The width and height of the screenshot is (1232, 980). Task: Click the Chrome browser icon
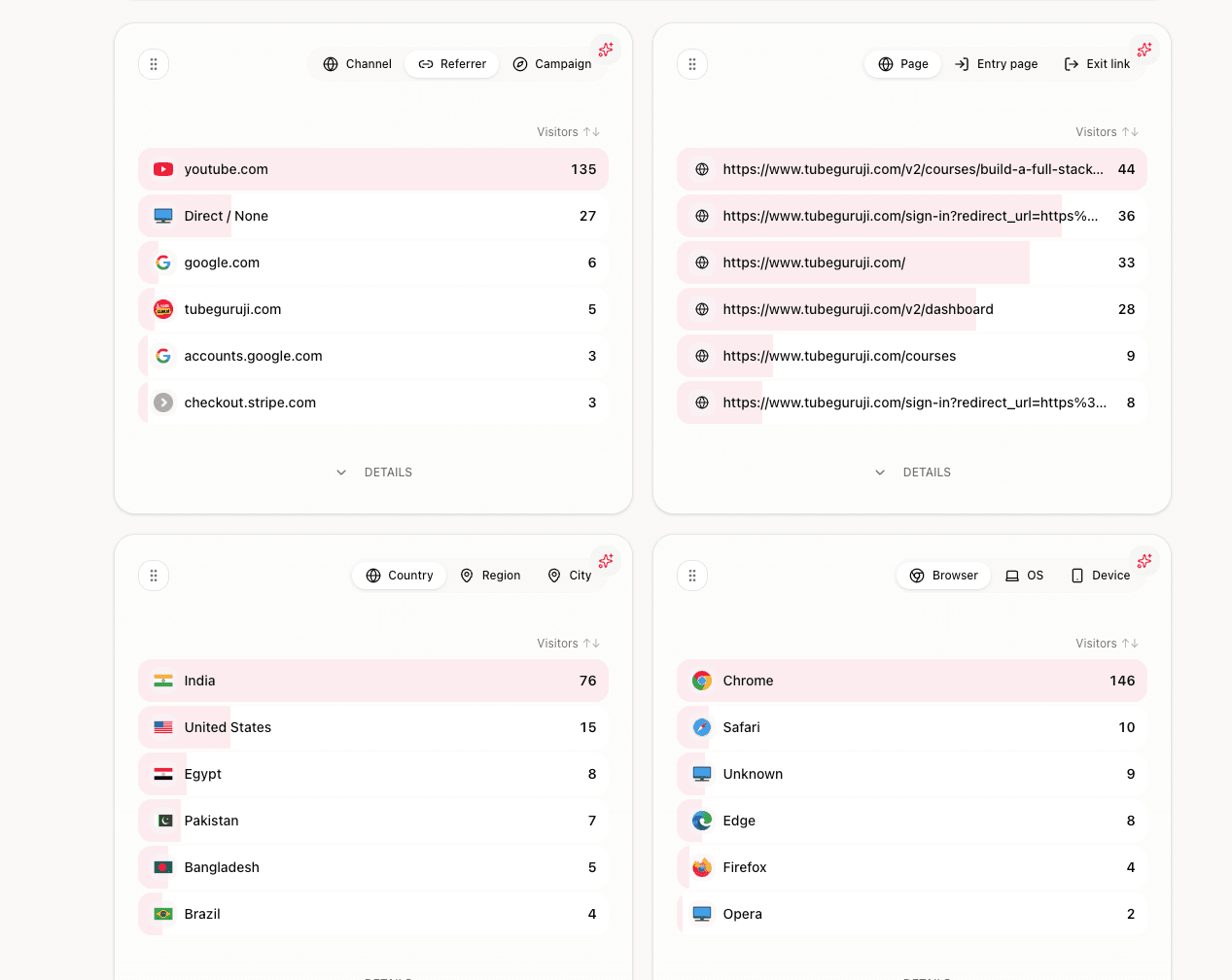click(702, 681)
